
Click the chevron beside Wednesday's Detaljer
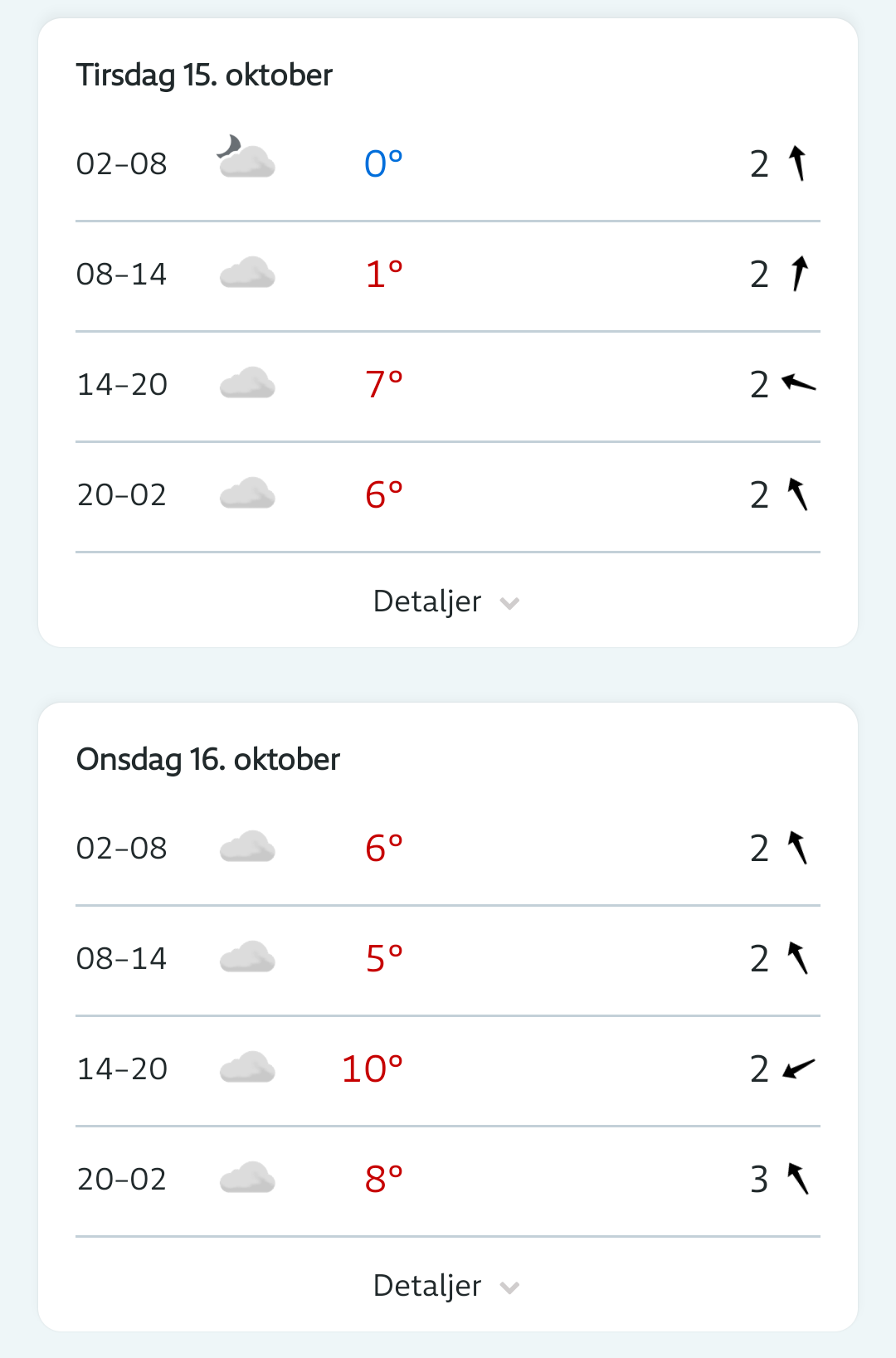[x=509, y=1287]
